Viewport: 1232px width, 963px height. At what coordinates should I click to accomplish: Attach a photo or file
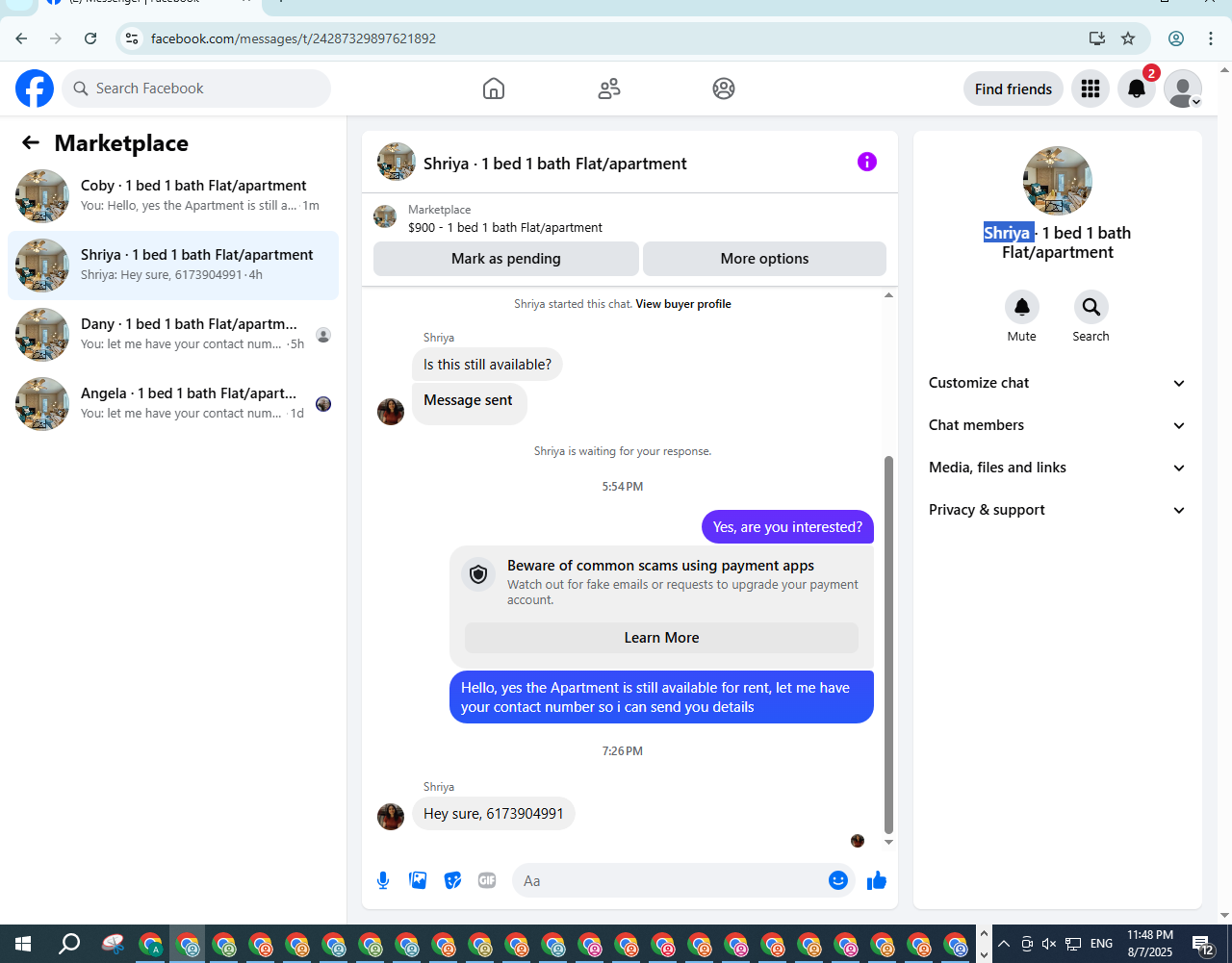pos(418,880)
